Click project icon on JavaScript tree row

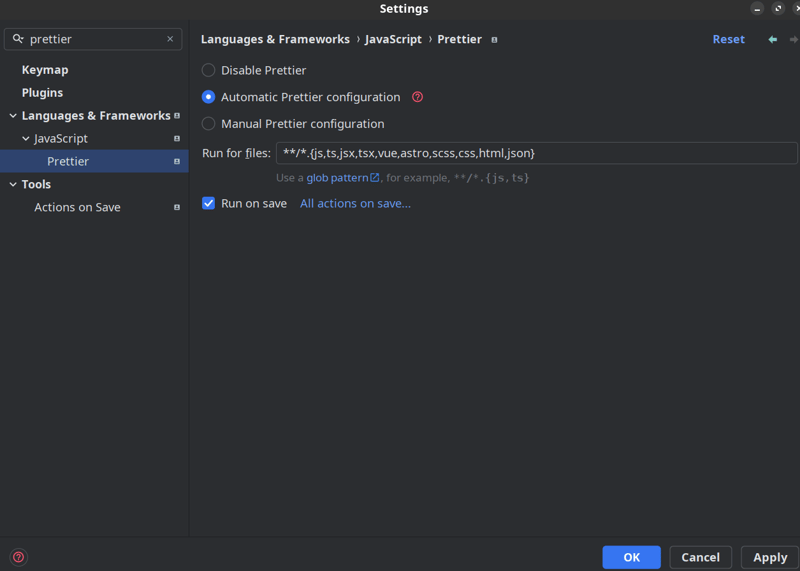coord(177,139)
